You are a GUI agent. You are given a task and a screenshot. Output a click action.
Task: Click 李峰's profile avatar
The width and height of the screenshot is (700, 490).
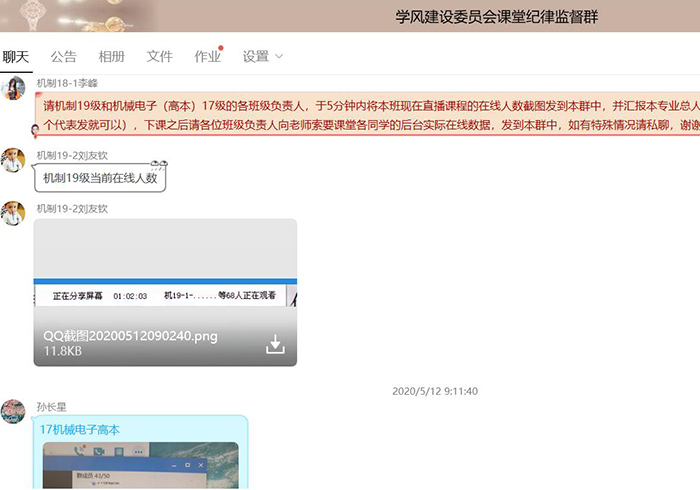[x=13, y=89]
